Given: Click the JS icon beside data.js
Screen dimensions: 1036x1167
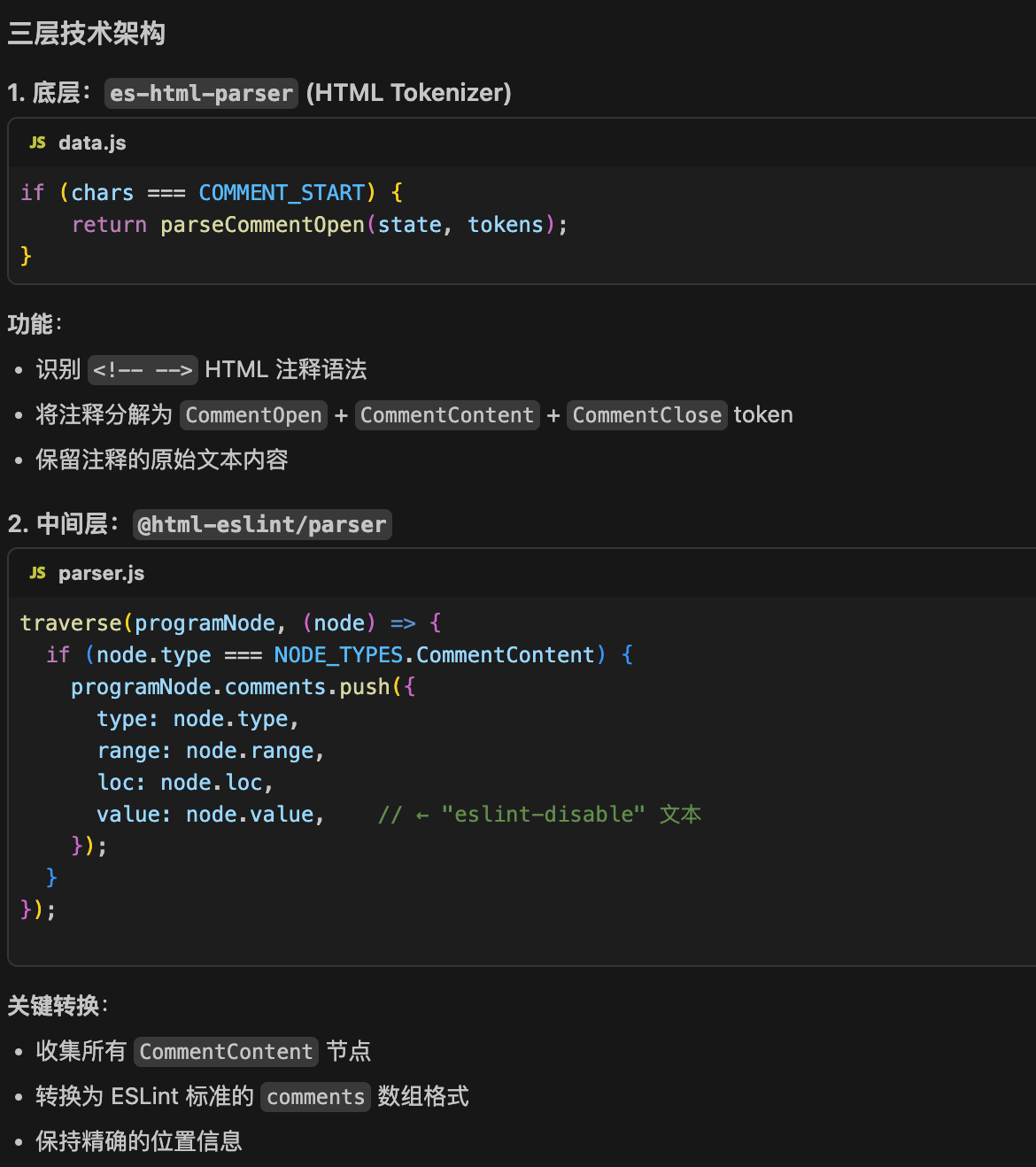Looking at the screenshot, I should click(36, 143).
